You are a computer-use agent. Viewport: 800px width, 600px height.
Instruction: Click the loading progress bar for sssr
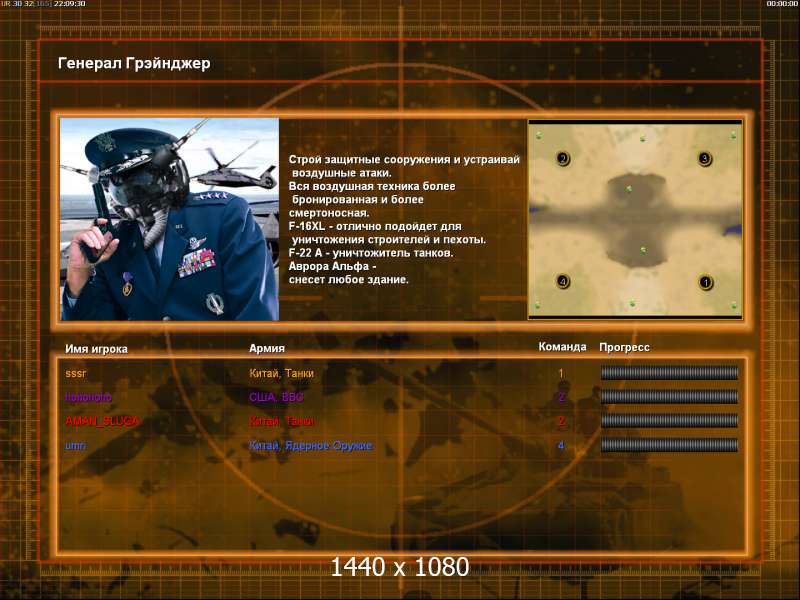[x=669, y=373]
